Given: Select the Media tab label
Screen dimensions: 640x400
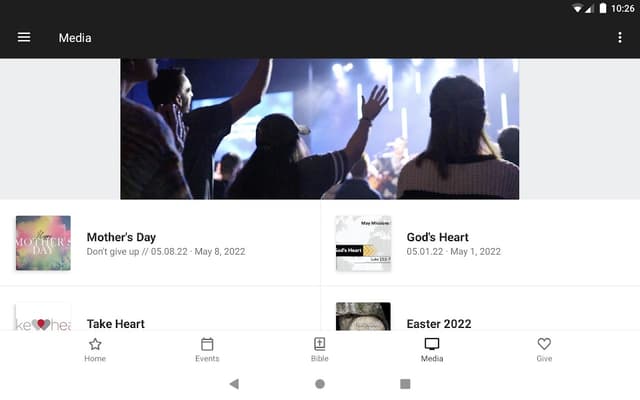Looking at the screenshot, I should coord(432,358).
